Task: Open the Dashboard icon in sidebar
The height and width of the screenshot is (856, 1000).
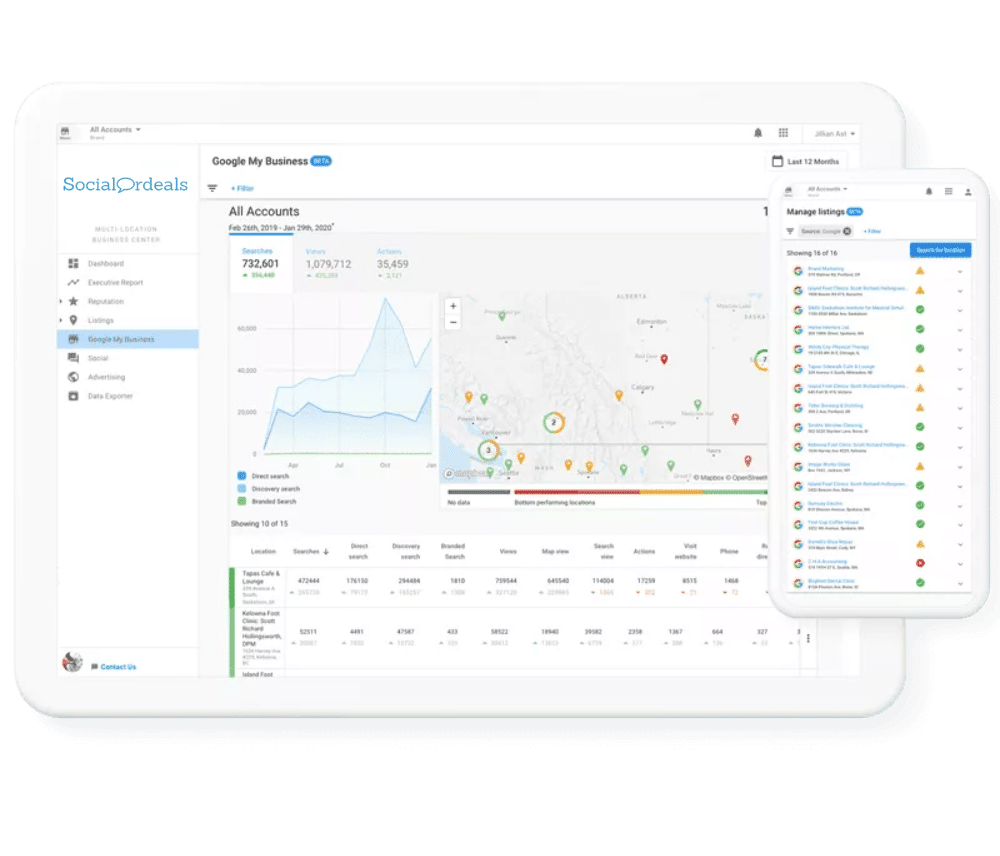Action: (73, 264)
